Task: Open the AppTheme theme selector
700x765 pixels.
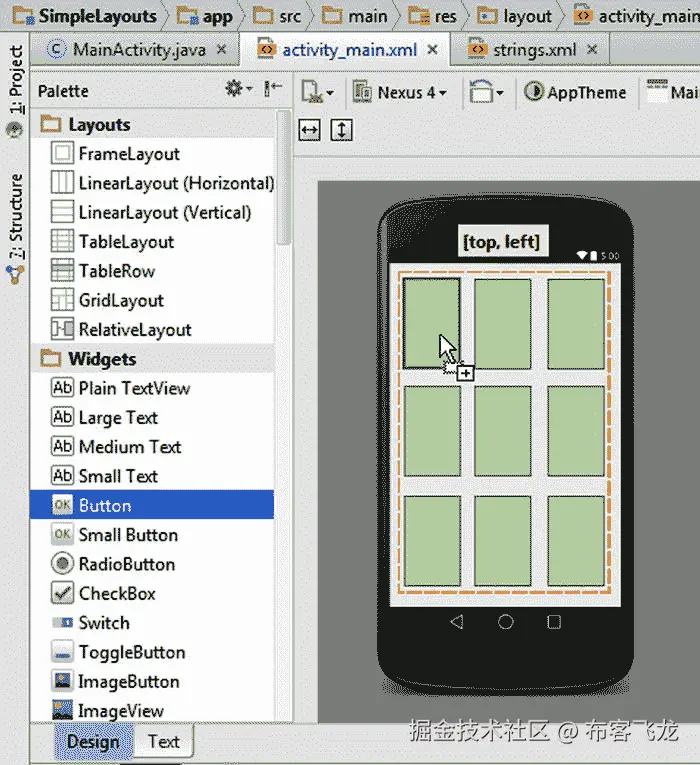Action: (576, 92)
